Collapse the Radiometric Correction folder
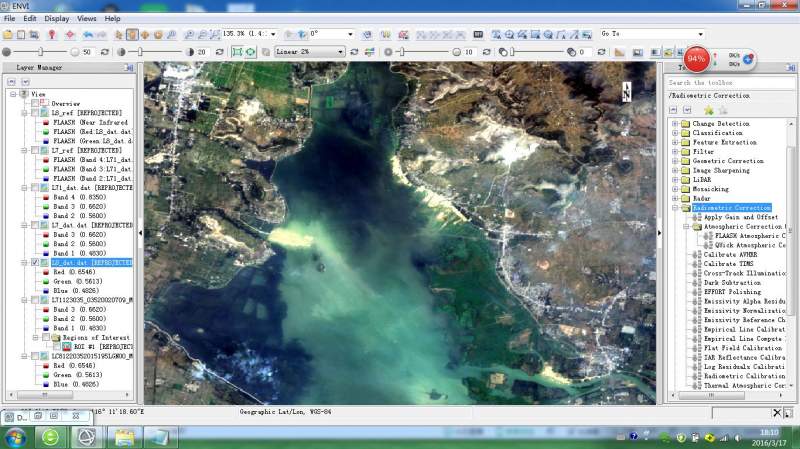 pyautogui.click(x=675, y=208)
